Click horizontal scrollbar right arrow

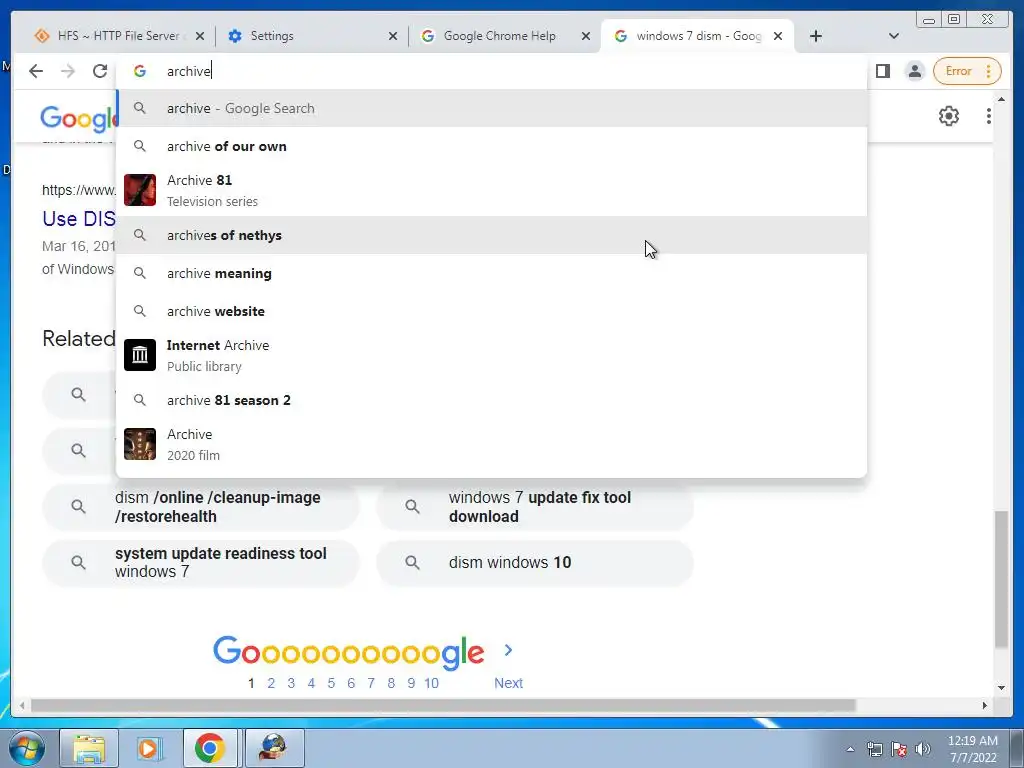pyautogui.click(x=985, y=705)
